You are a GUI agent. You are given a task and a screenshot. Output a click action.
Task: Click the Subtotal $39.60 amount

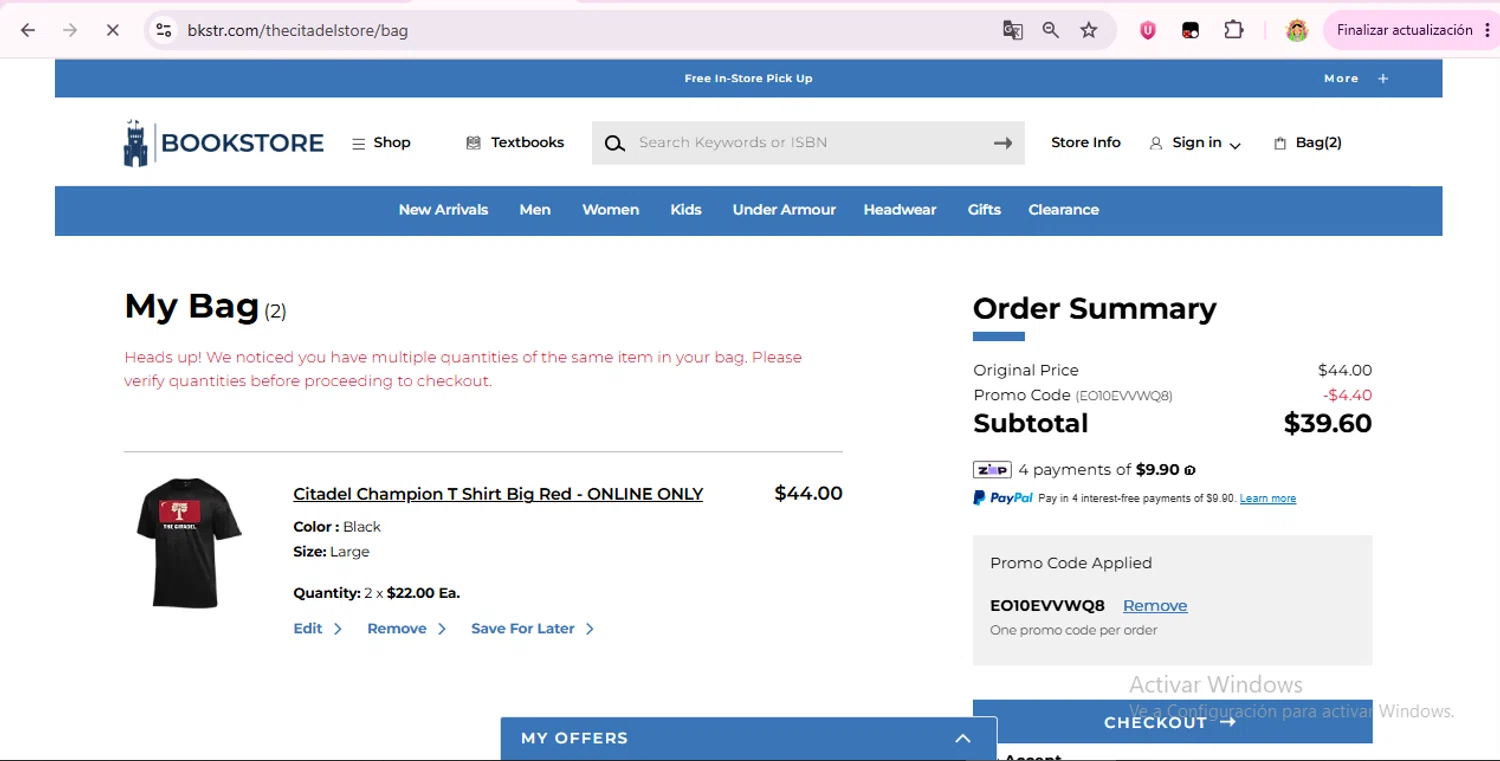tap(1328, 424)
